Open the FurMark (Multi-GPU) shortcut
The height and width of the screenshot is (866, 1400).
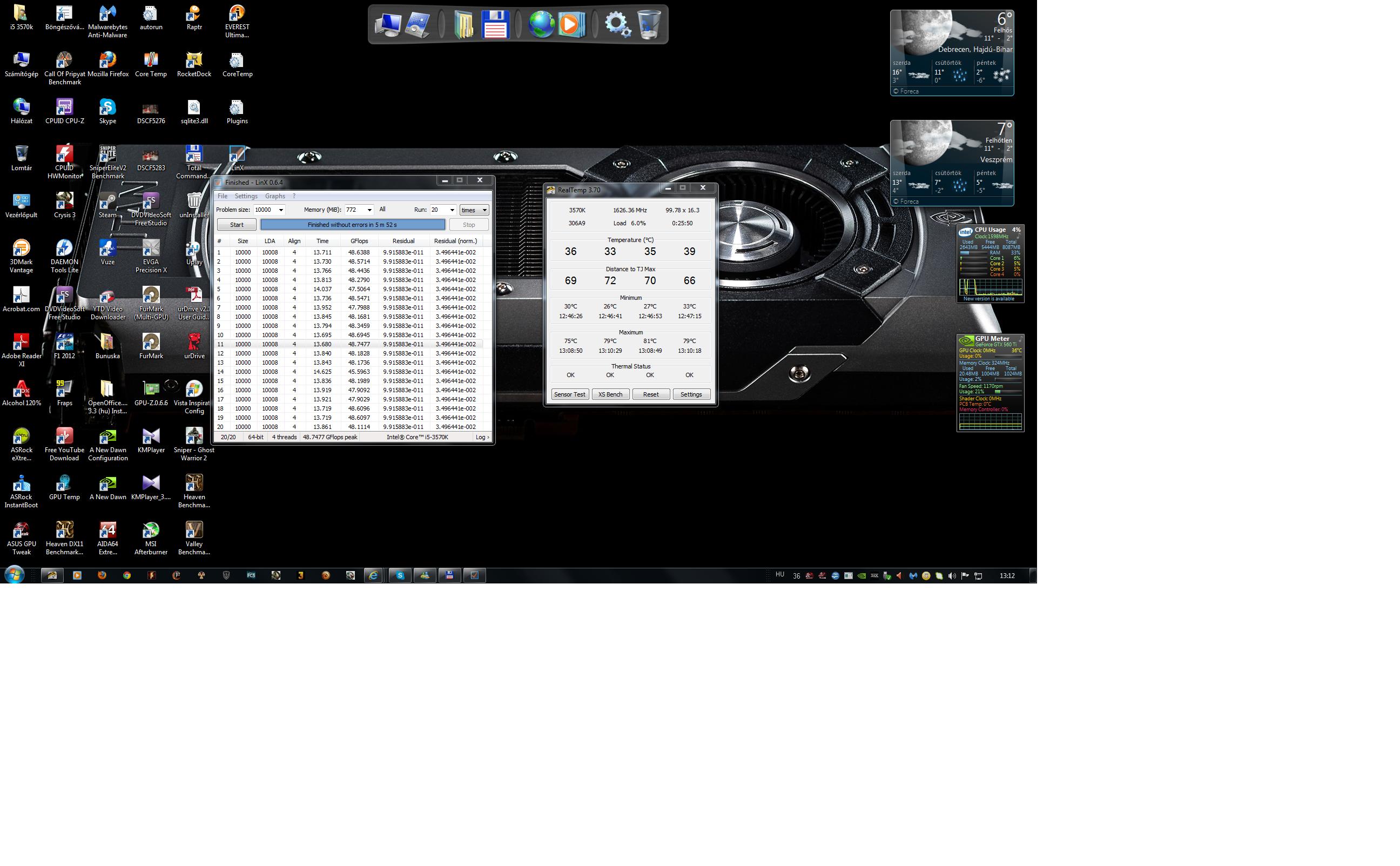pyautogui.click(x=151, y=295)
